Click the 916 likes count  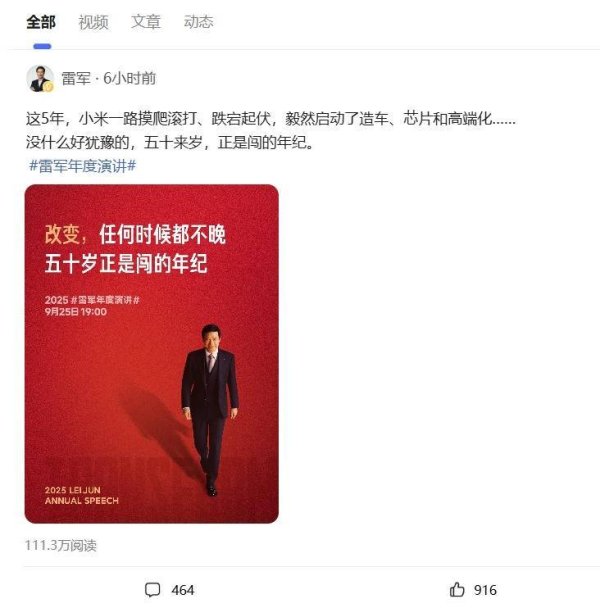coord(485,590)
